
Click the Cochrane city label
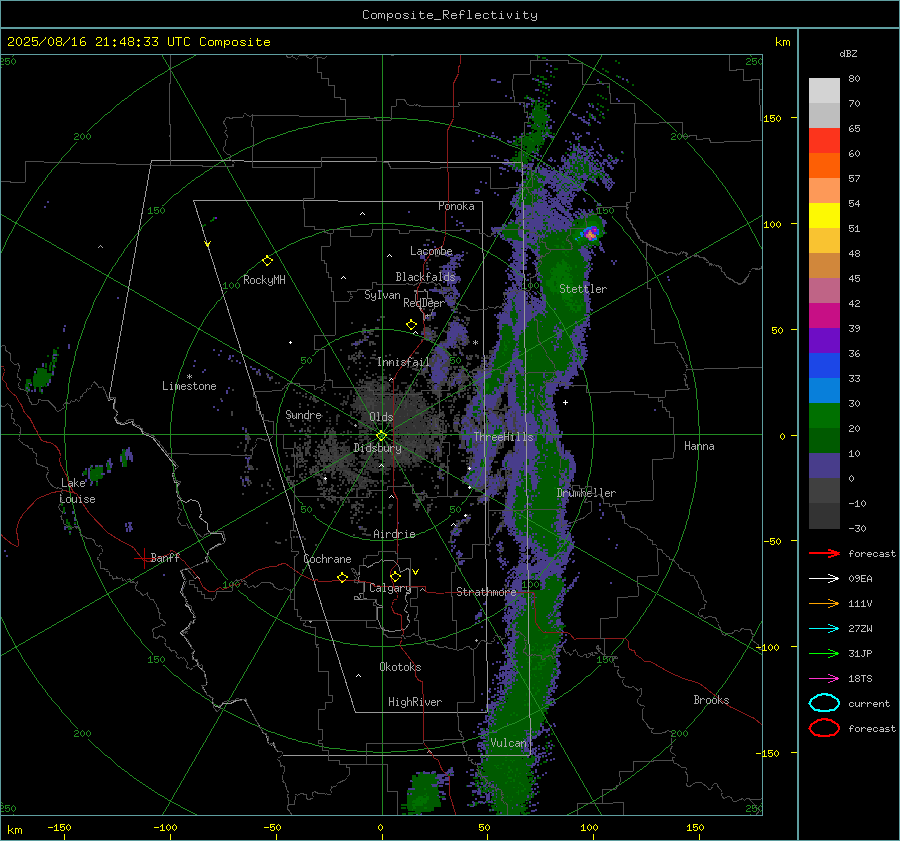pyautogui.click(x=327, y=559)
